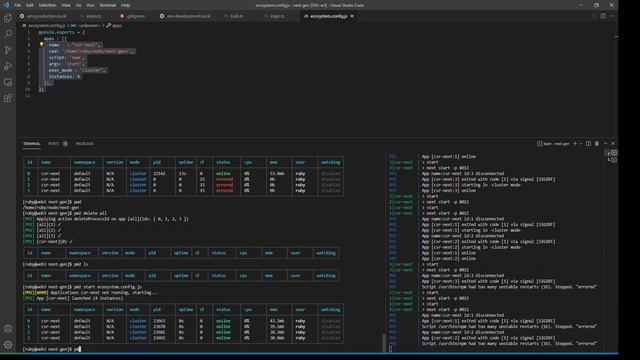Select the PORTS panel tab
This screenshot has height=360, width=640.
click(54, 144)
